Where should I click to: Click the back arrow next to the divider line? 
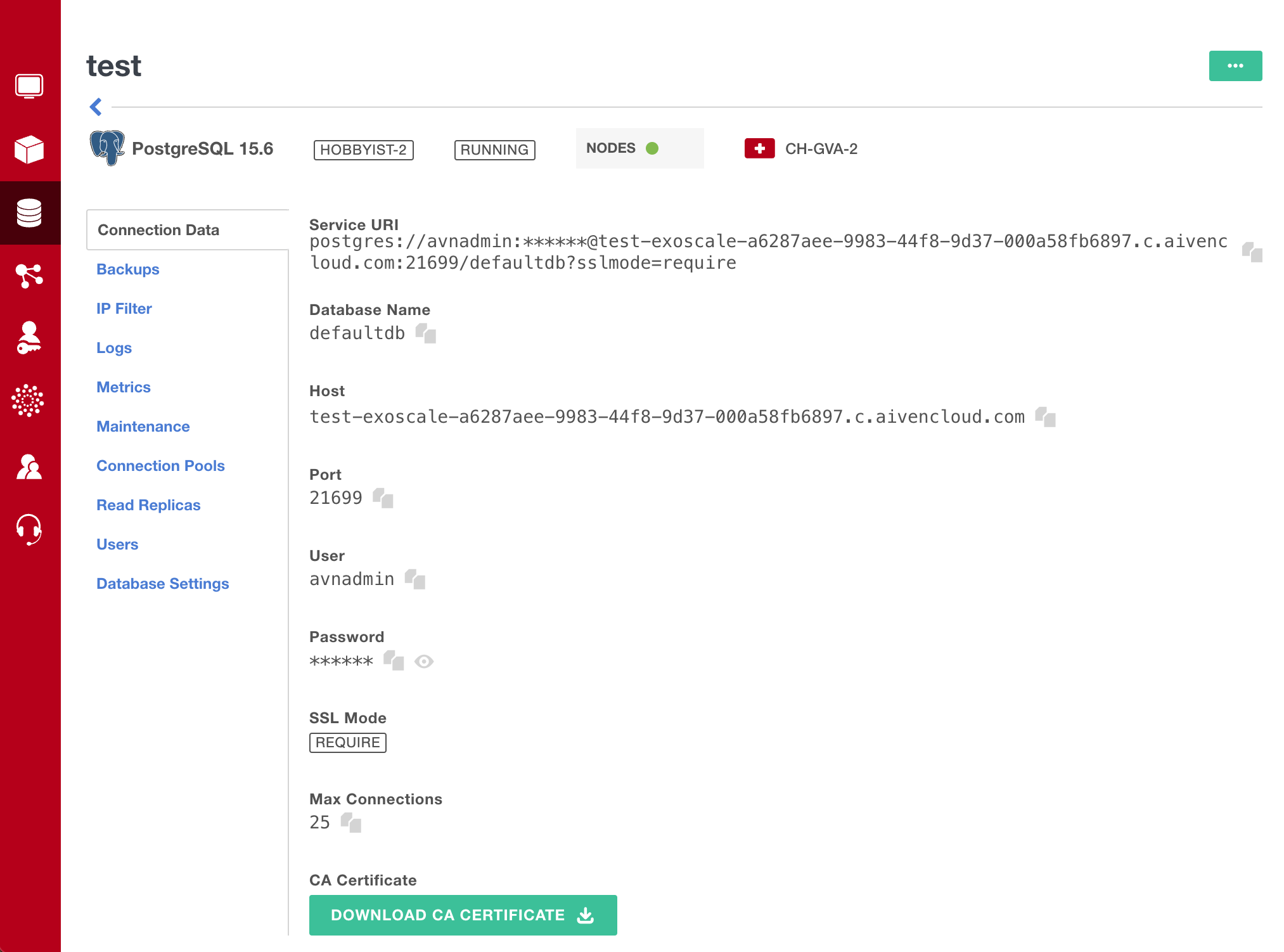(x=95, y=107)
